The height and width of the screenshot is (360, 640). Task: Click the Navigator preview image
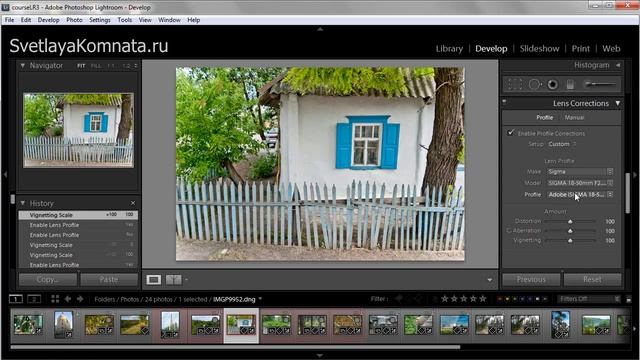coord(78,130)
